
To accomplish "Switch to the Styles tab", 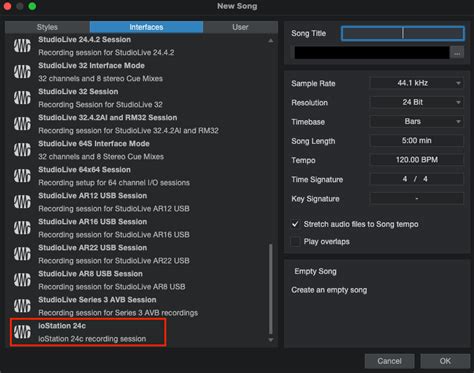I will [x=47, y=27].
